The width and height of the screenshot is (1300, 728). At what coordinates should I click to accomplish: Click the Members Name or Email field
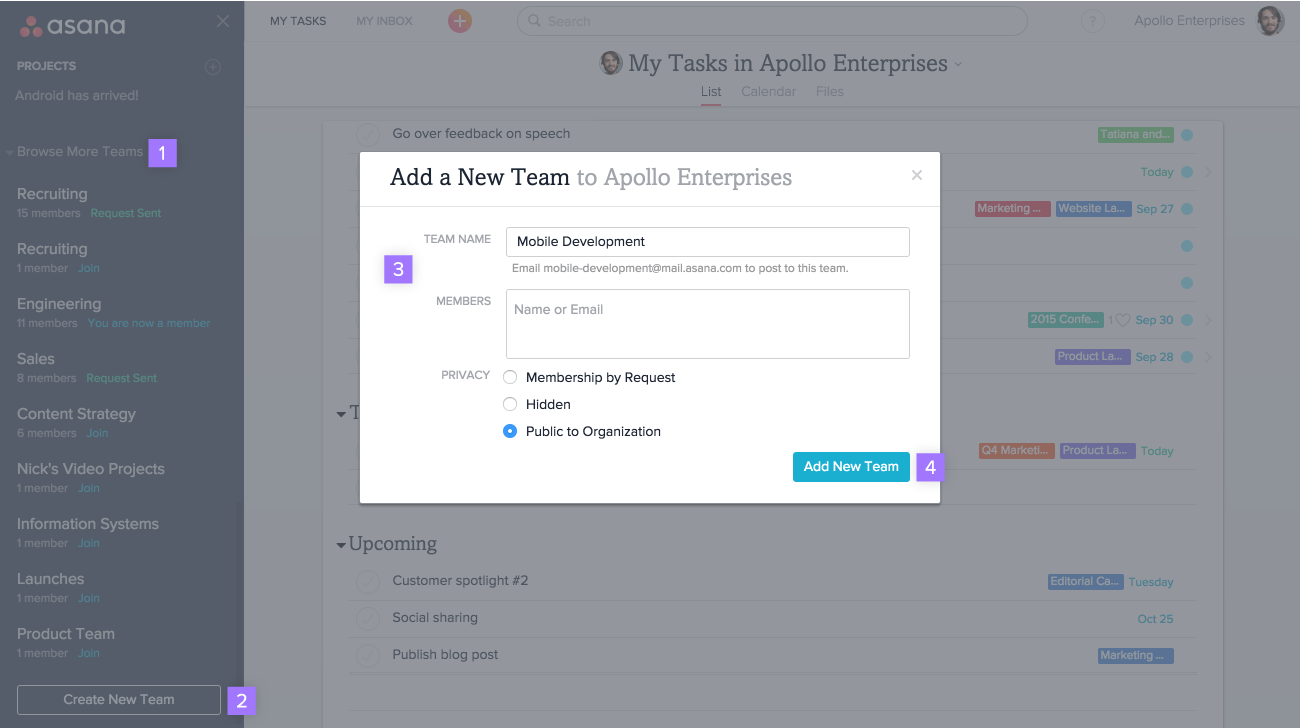pyautogui.click(x=707, y=323)
